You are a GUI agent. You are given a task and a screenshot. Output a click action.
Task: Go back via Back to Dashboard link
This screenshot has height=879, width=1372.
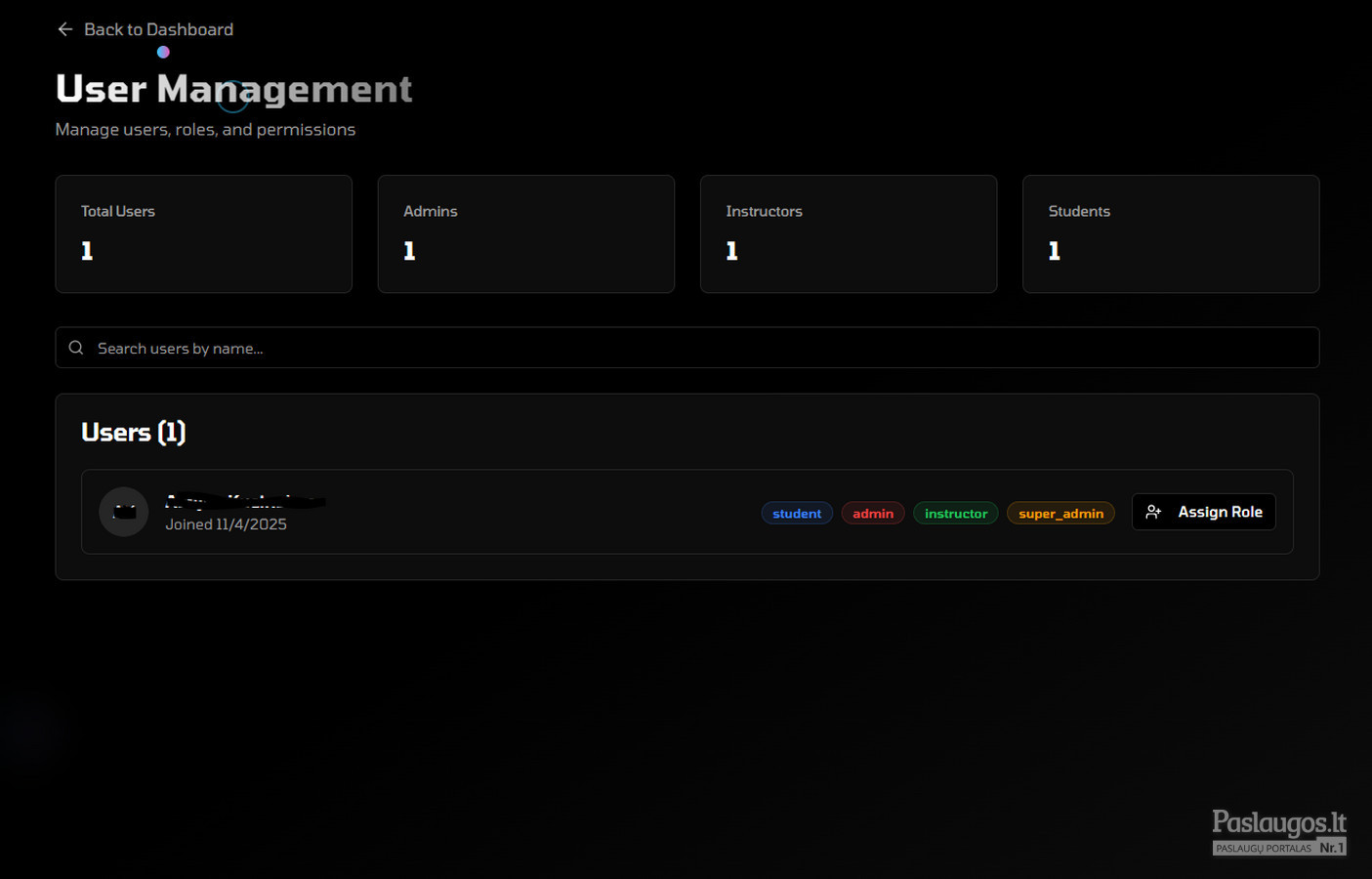(x=146, y=29)
